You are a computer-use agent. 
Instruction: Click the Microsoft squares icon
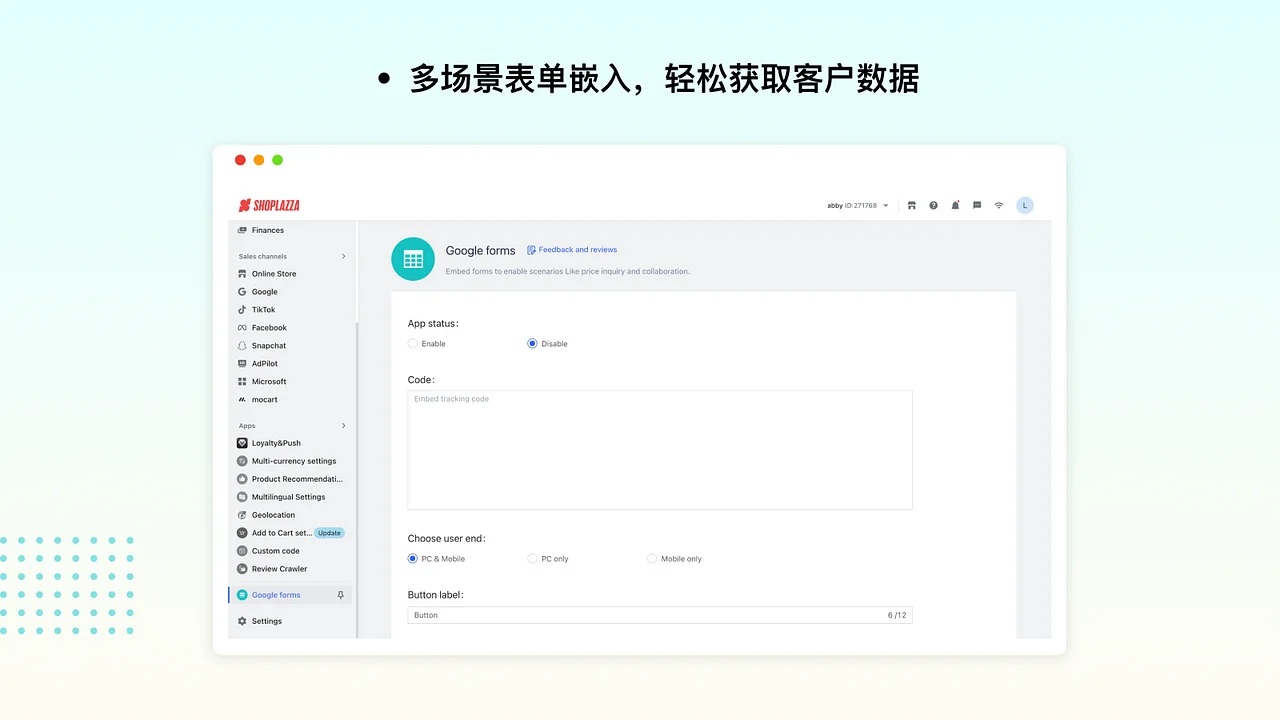pyautogui.click(x=242, y=382)
